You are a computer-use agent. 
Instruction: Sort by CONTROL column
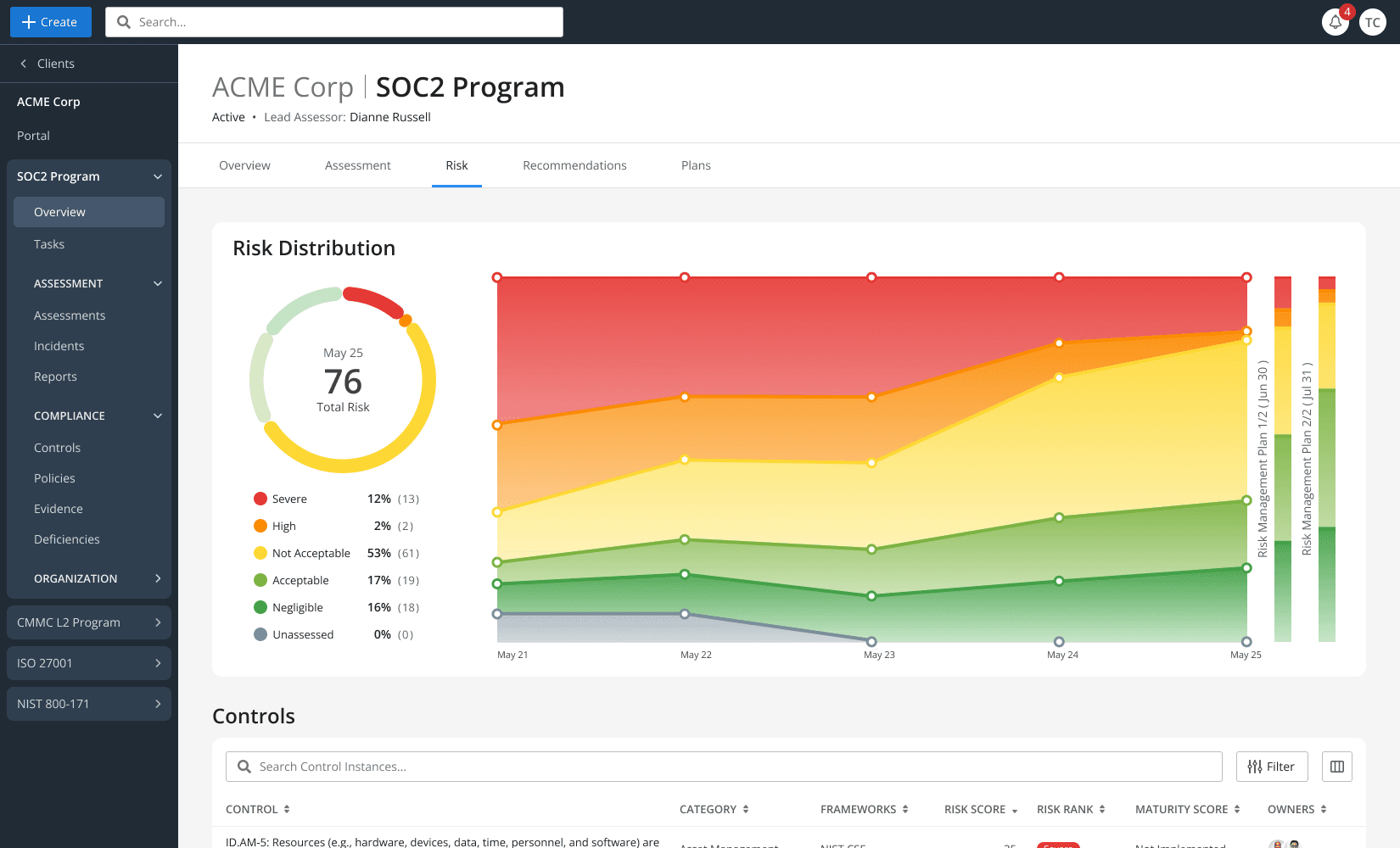[x=258, y=810]
